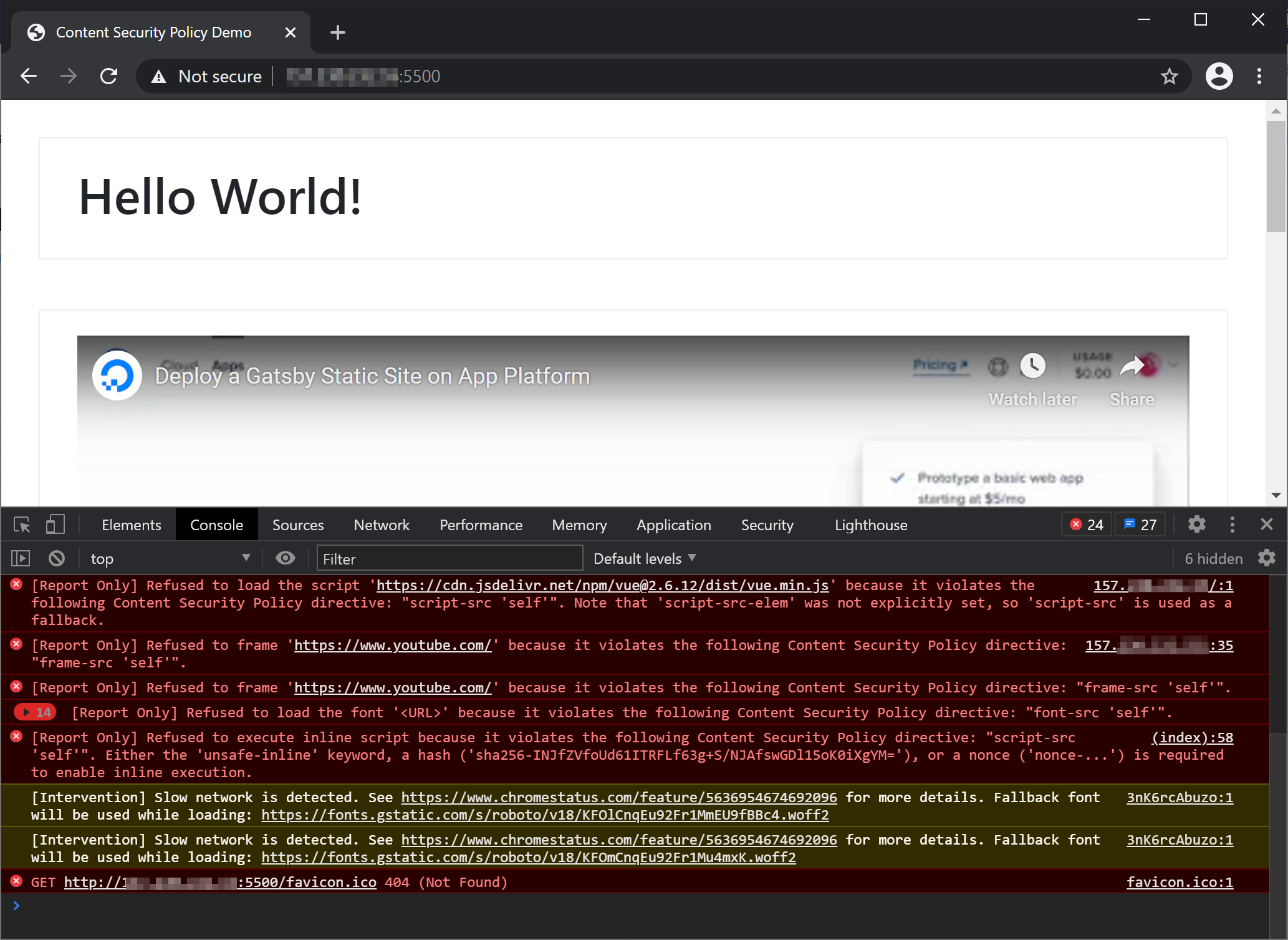Toggle the eye visibility icon in console
The width and height of the screenshot is (1288, 940).
(285, 557)
